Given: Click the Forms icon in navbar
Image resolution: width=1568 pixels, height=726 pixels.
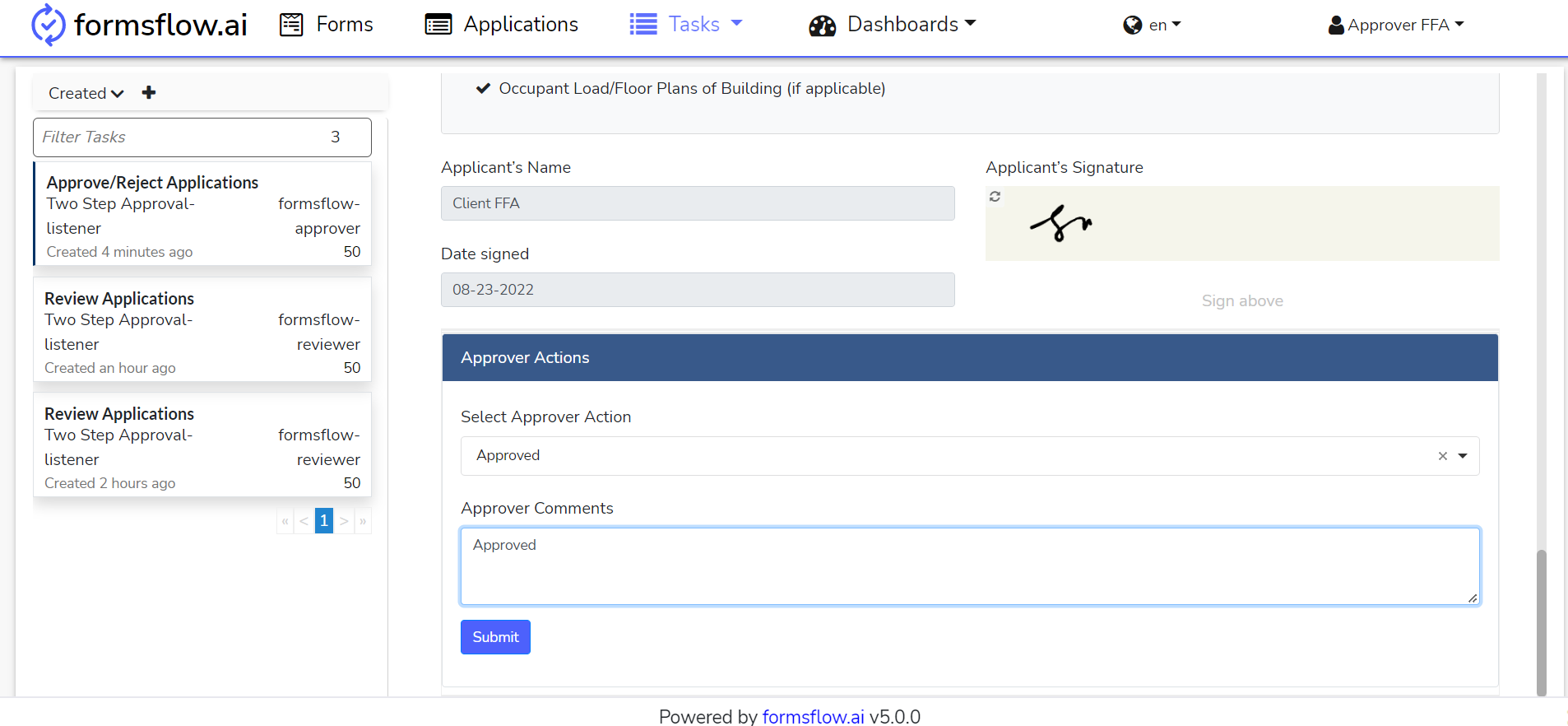Looking at the screenshot, I should [291, 25].
